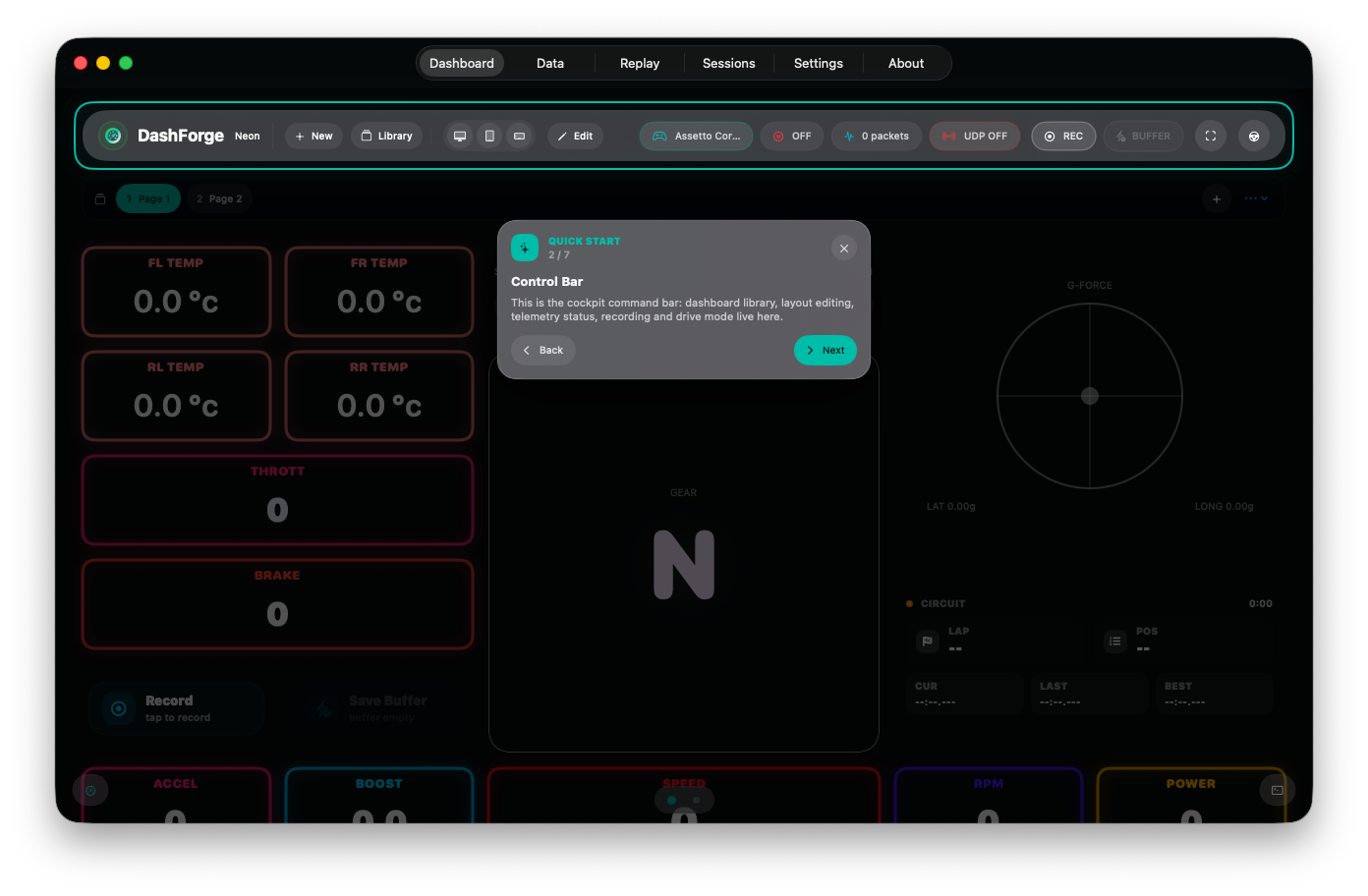Click the 0 packets indicator
Viewport: 1368px width, 896px height.
point(877,136)
